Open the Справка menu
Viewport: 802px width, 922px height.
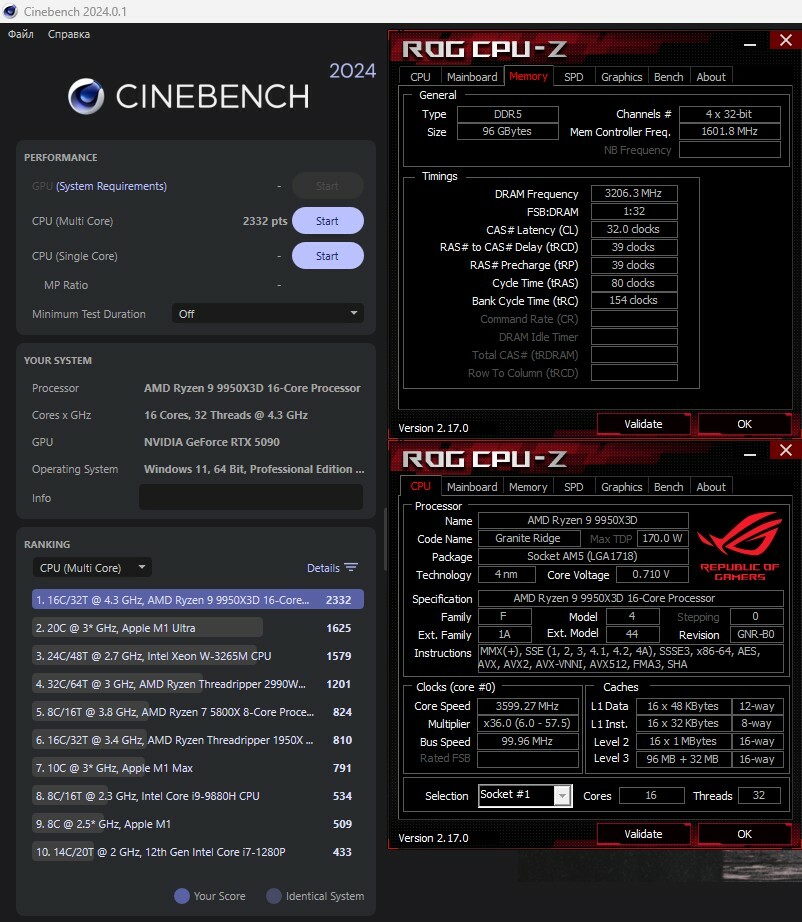pos(69,34)
